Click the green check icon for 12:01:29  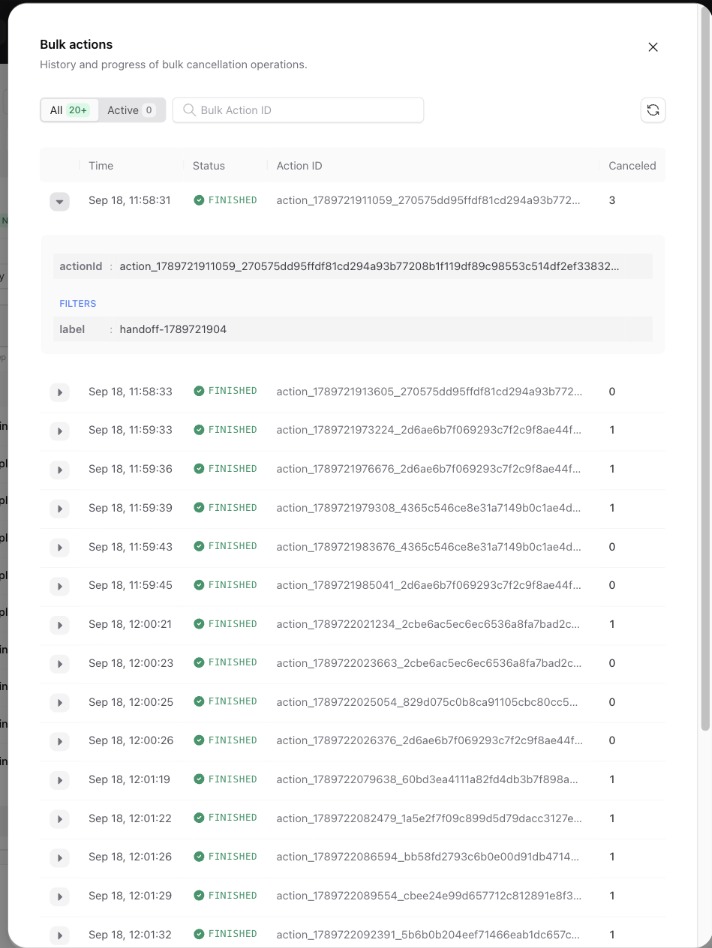pyautogui.click(x=199, y=895)
